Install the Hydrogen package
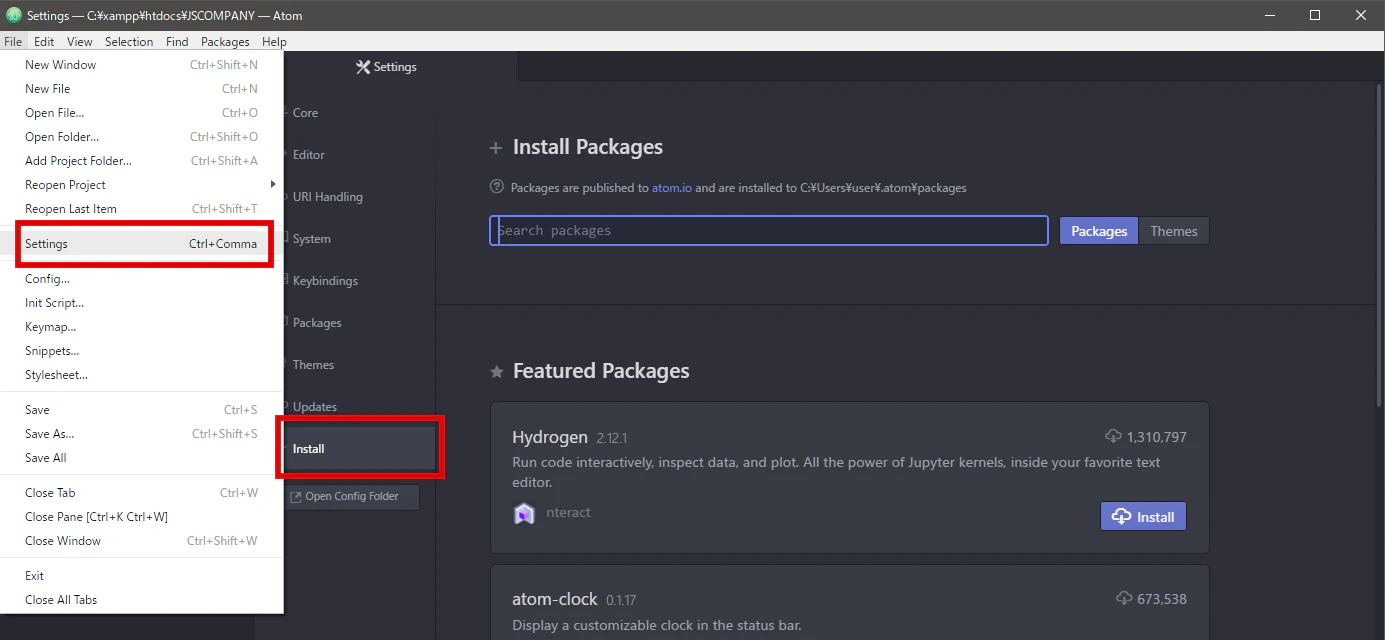1385x640 pixels. click(1143, 516)
